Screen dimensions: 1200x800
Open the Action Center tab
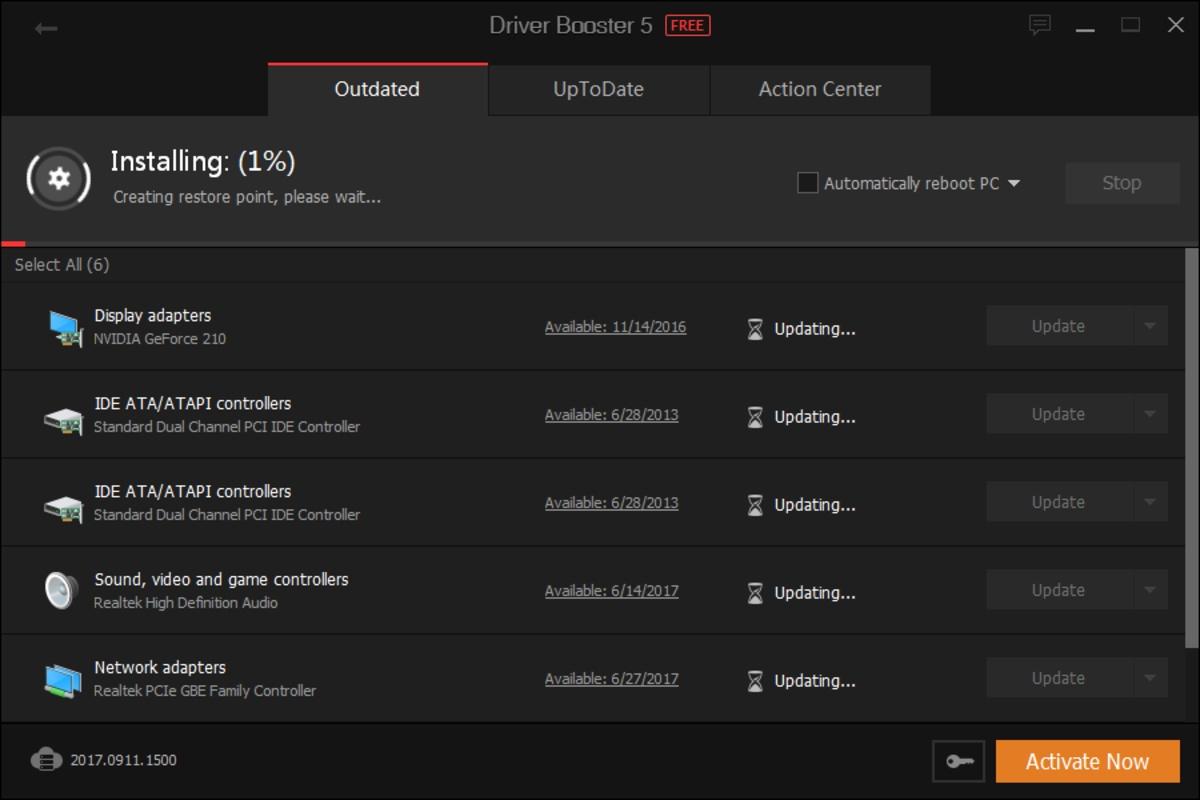click(x=819, y=89)
